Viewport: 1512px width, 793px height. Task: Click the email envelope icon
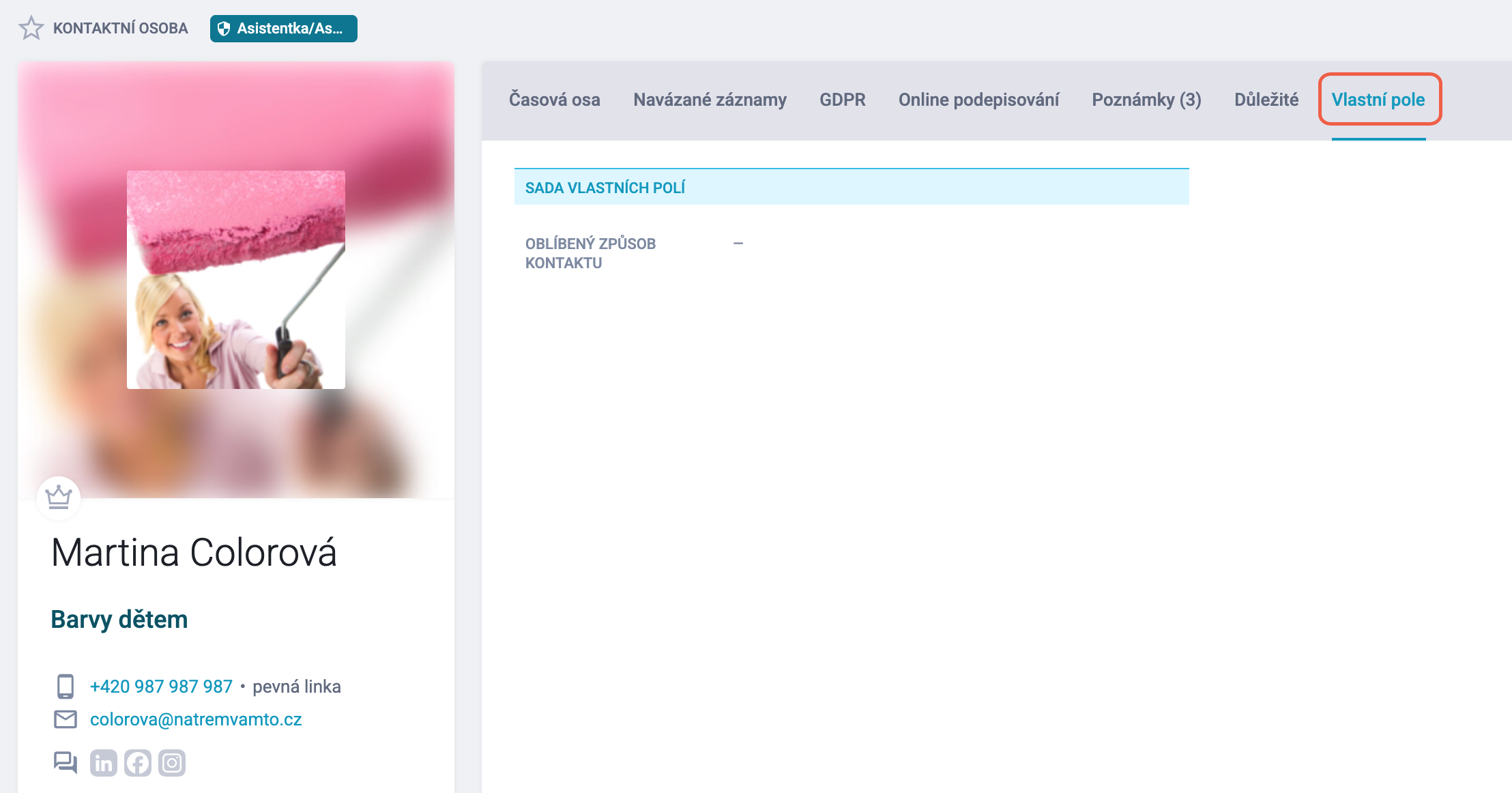(x=66, y=719)
